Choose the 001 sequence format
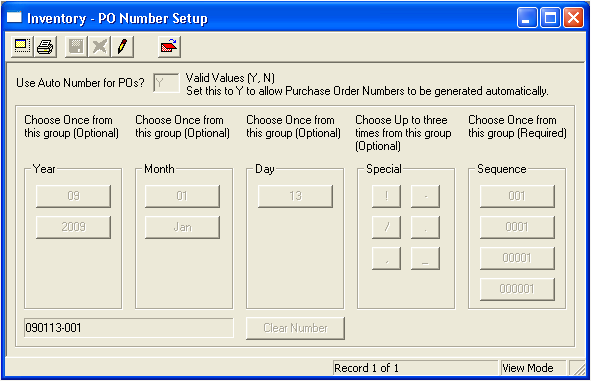Screen dimensions: 591x381 tap(517, 196)
